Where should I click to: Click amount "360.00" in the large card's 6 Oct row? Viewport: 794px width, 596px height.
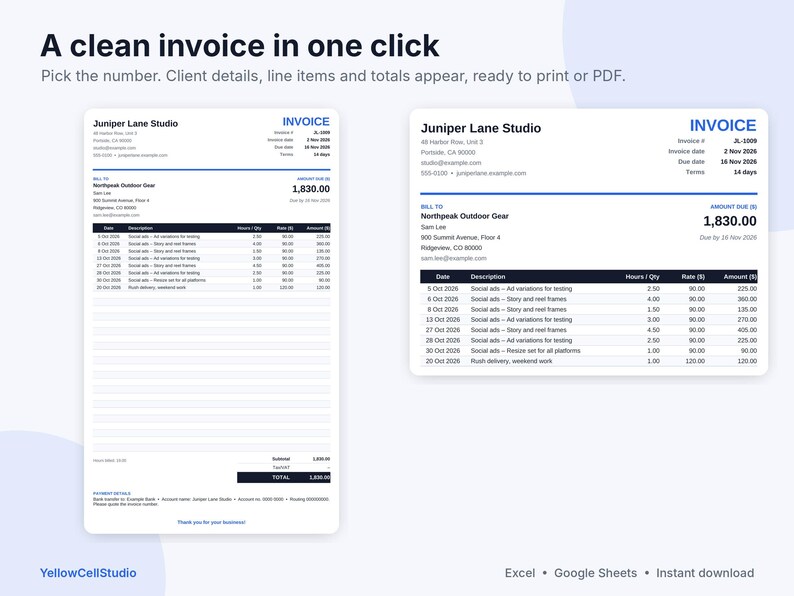[x=747, y=299]
